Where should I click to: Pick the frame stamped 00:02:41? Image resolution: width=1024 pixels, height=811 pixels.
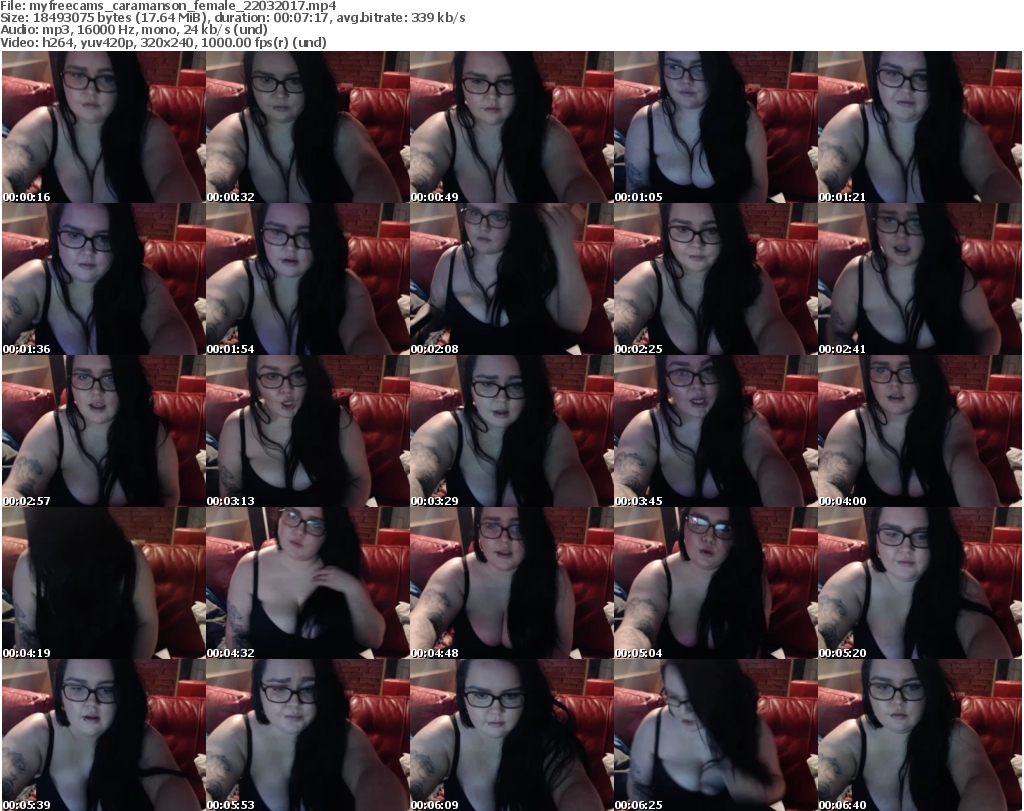920,279
